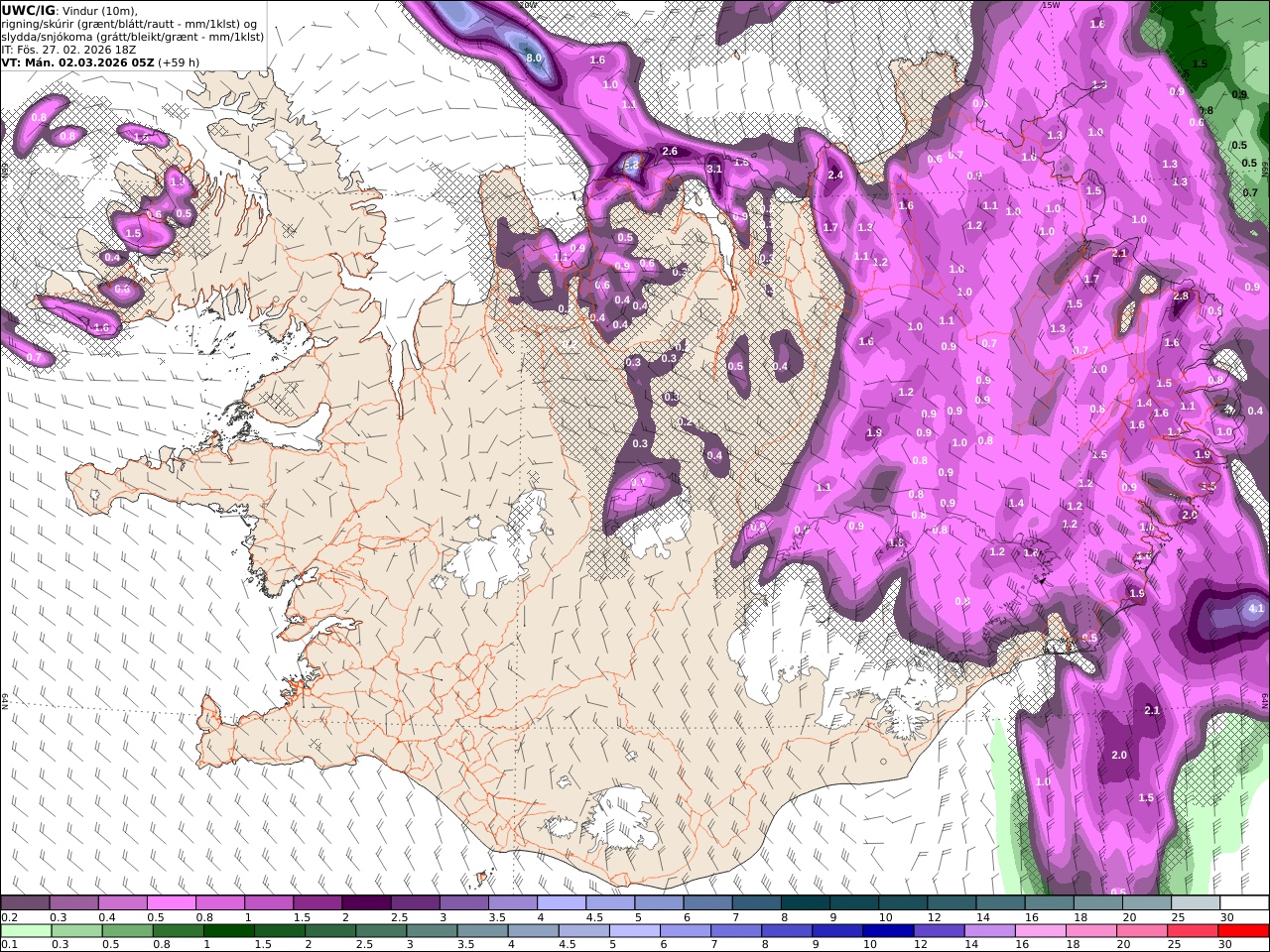Select the pale lavender 4 swatch on snow scale

[x=560, y=902]
